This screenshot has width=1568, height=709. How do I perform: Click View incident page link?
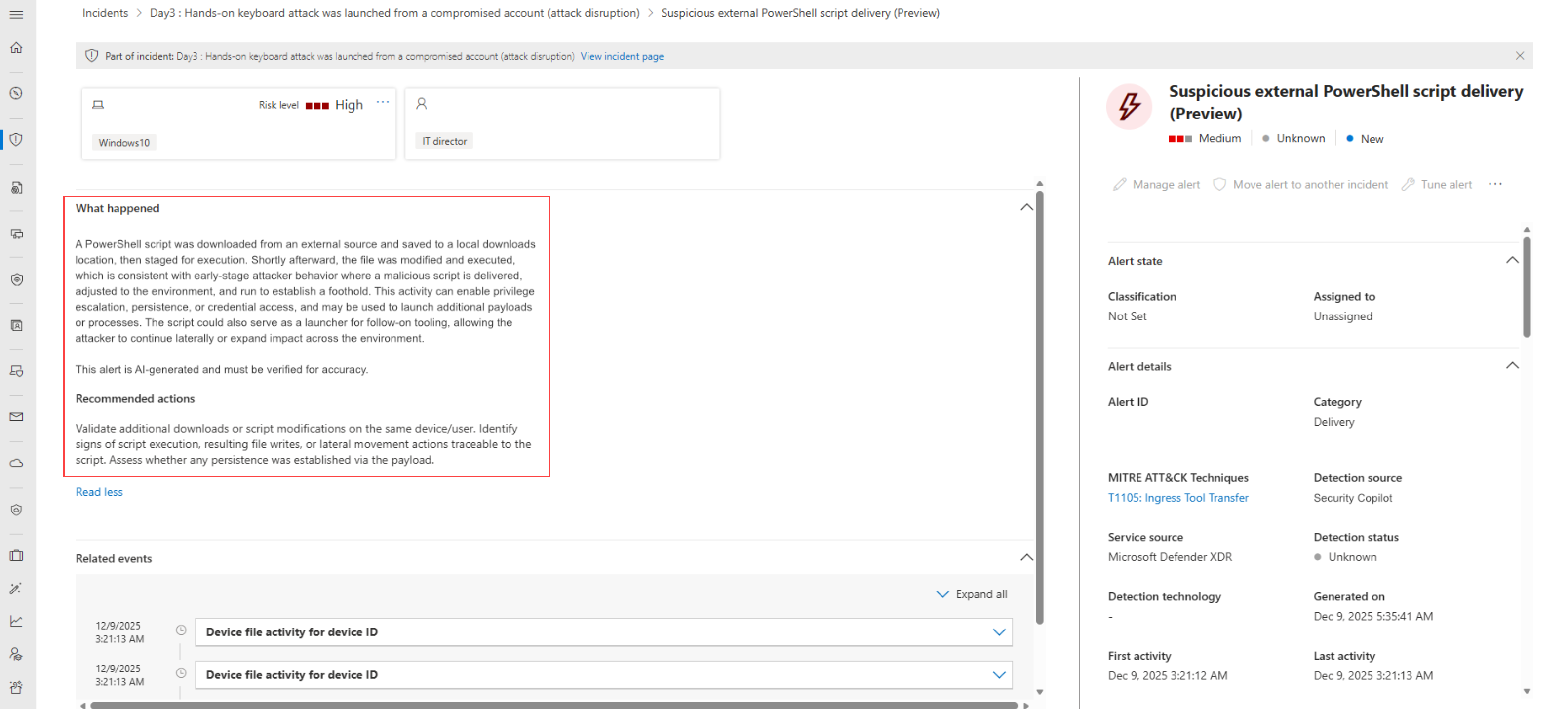622,56
